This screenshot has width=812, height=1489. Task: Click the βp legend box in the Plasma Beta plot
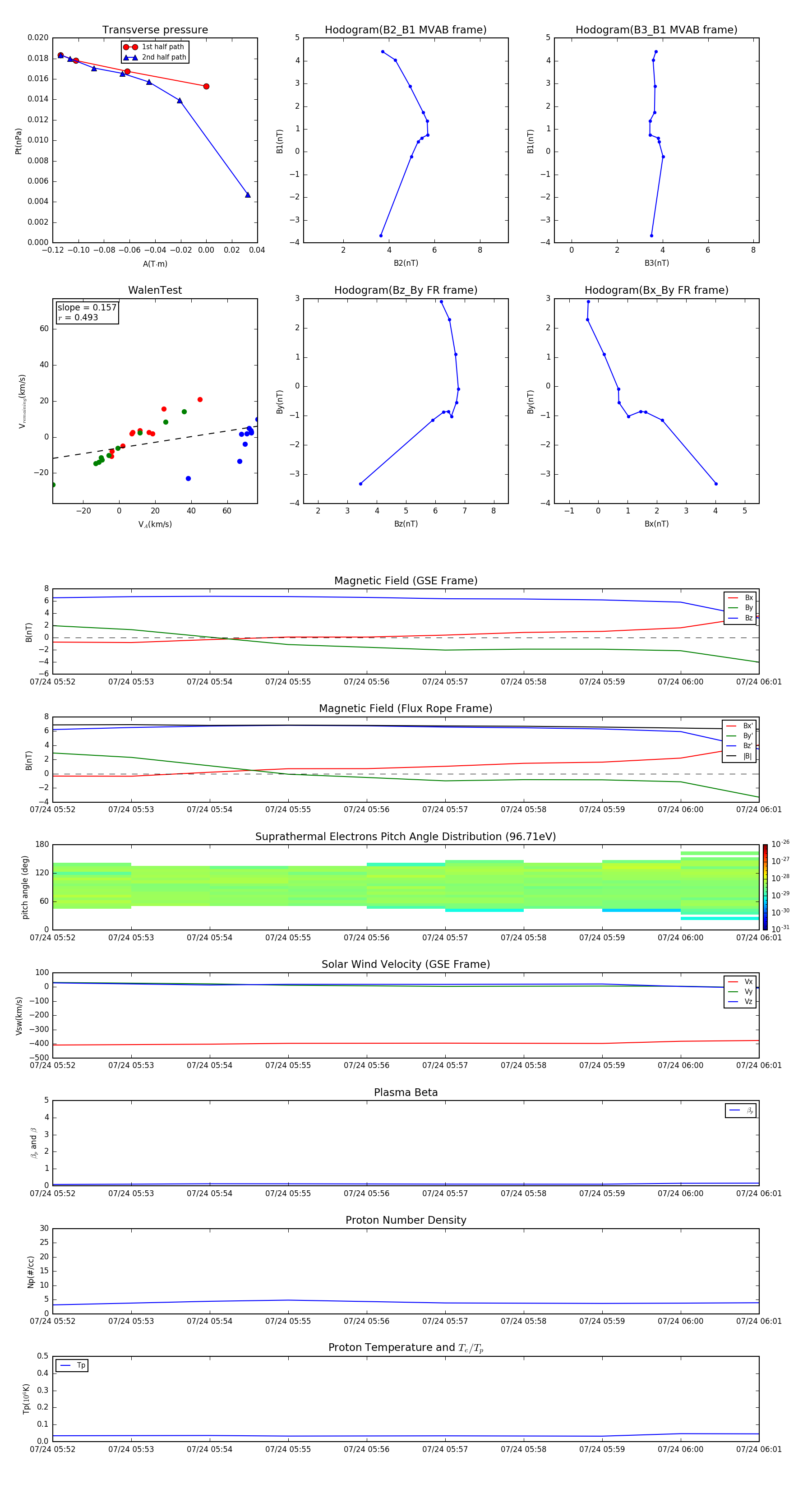pyautogui.click(x=740, y=1110)
